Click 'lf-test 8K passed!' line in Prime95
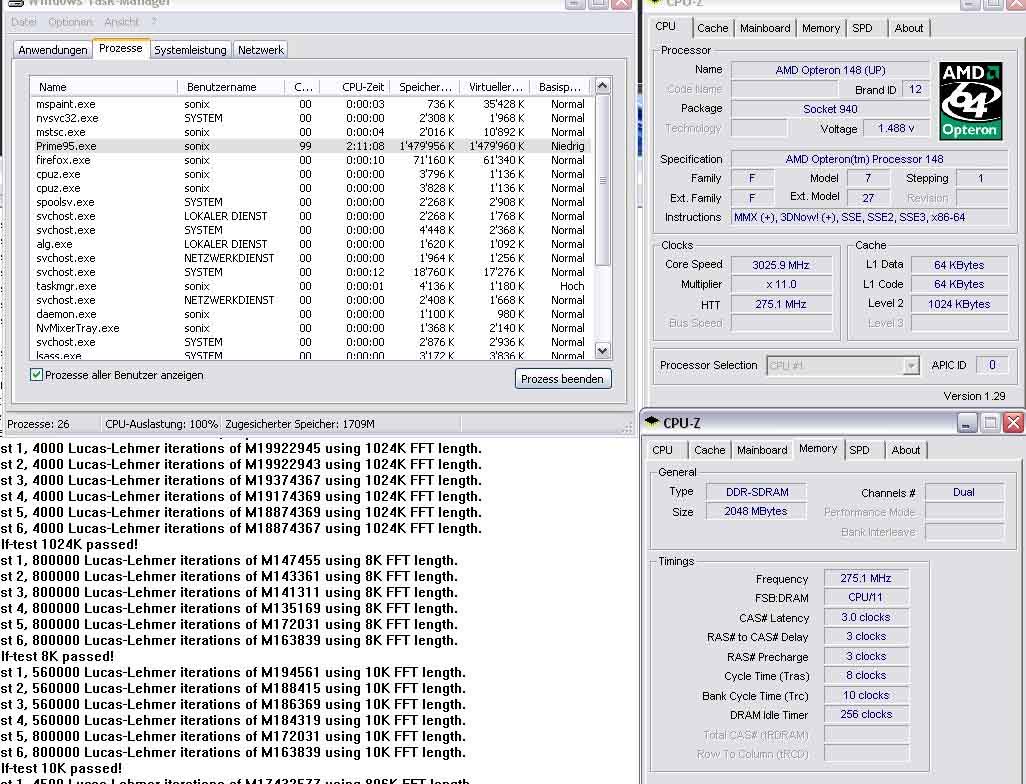 click(58, 656)
